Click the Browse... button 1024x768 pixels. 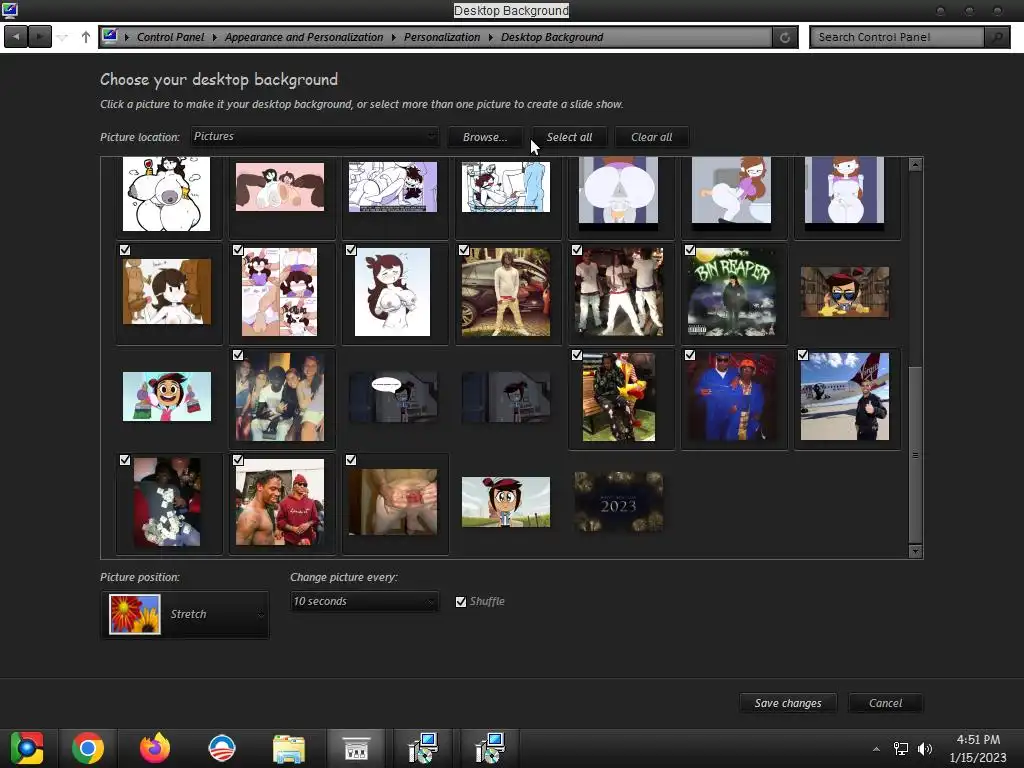pyautogui.click(x=485, y=137)
